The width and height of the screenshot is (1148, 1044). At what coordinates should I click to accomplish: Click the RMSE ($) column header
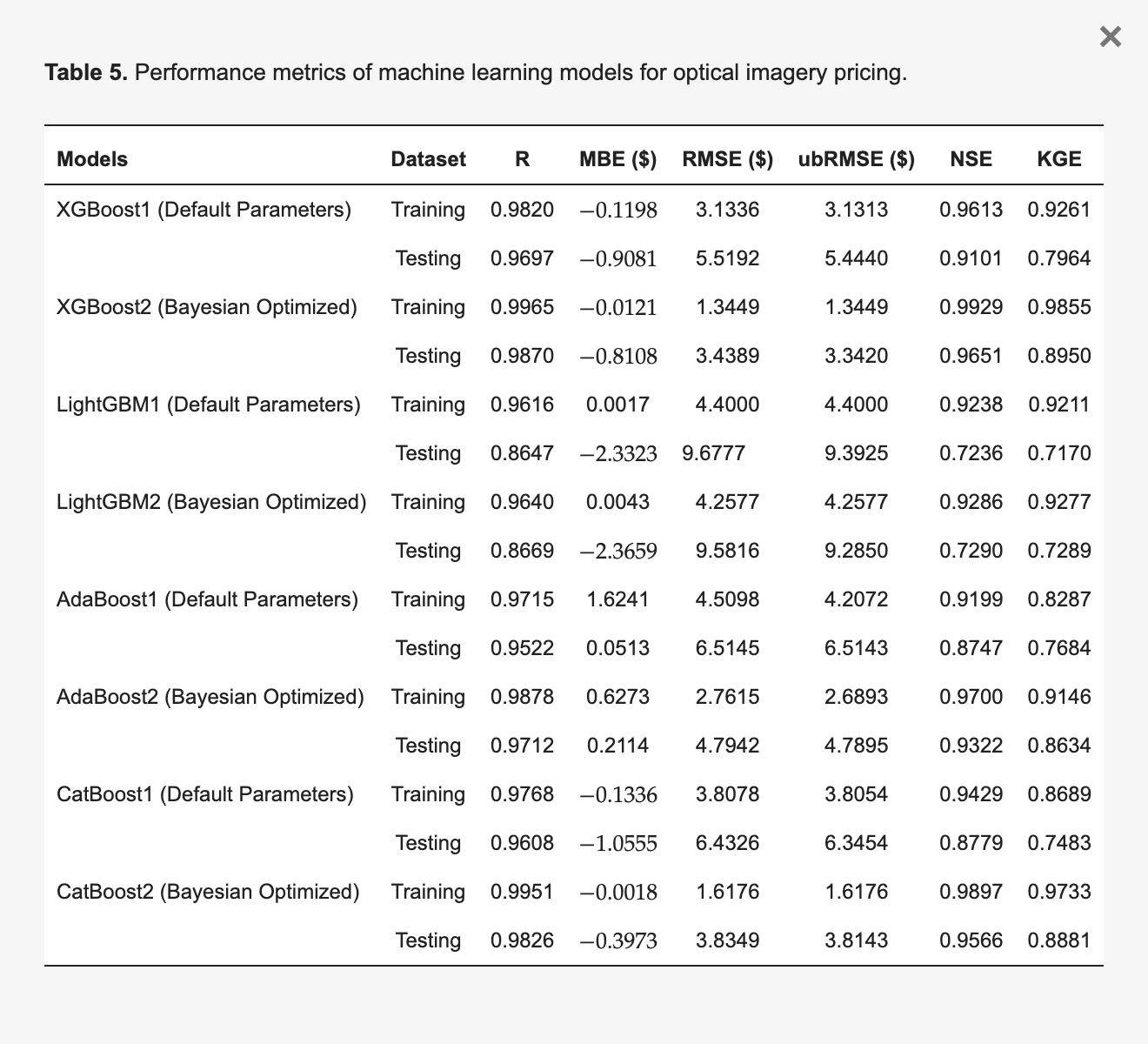[x=728, y=159]
